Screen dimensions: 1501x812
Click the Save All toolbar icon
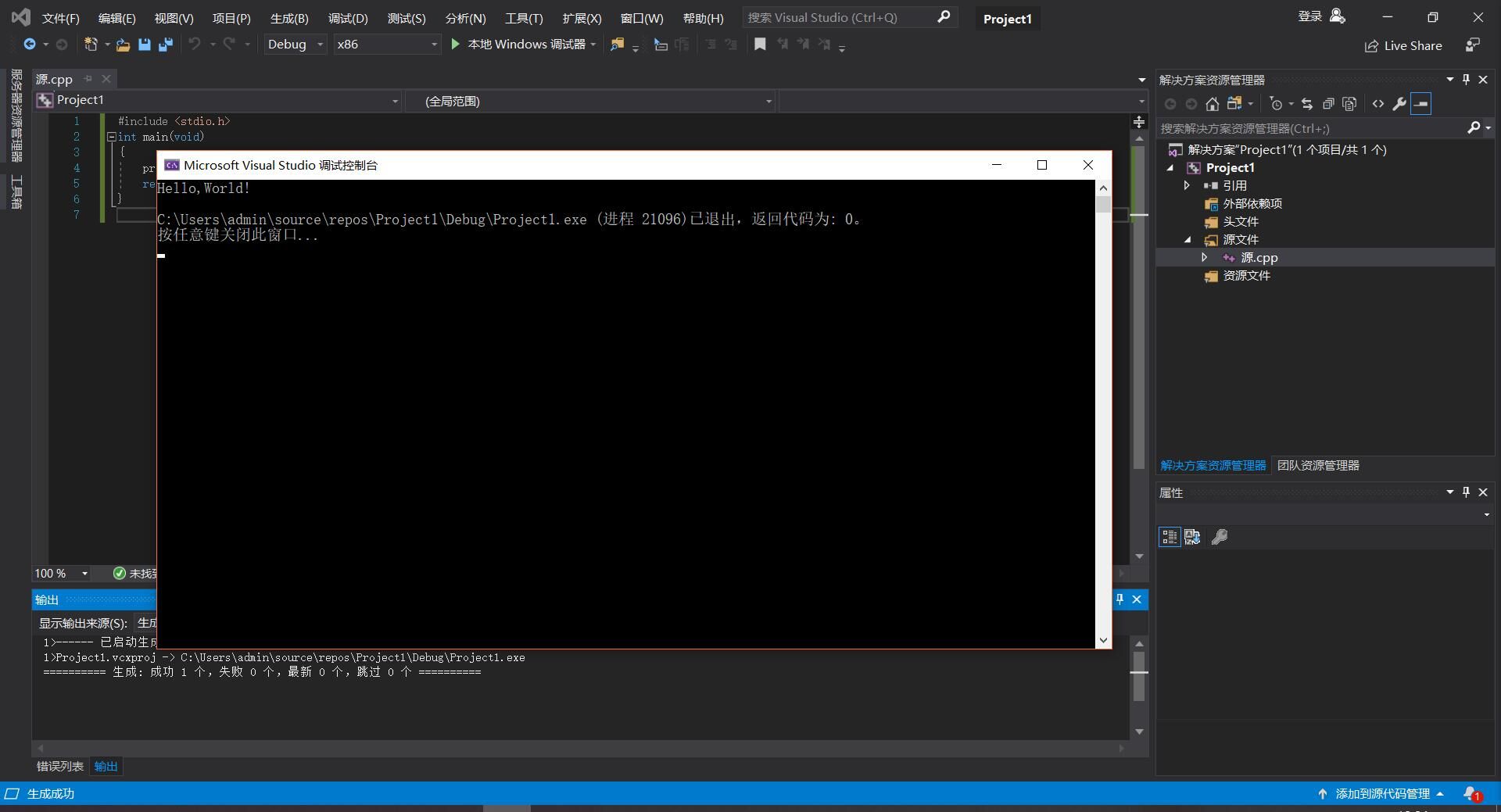coord(165,45)
